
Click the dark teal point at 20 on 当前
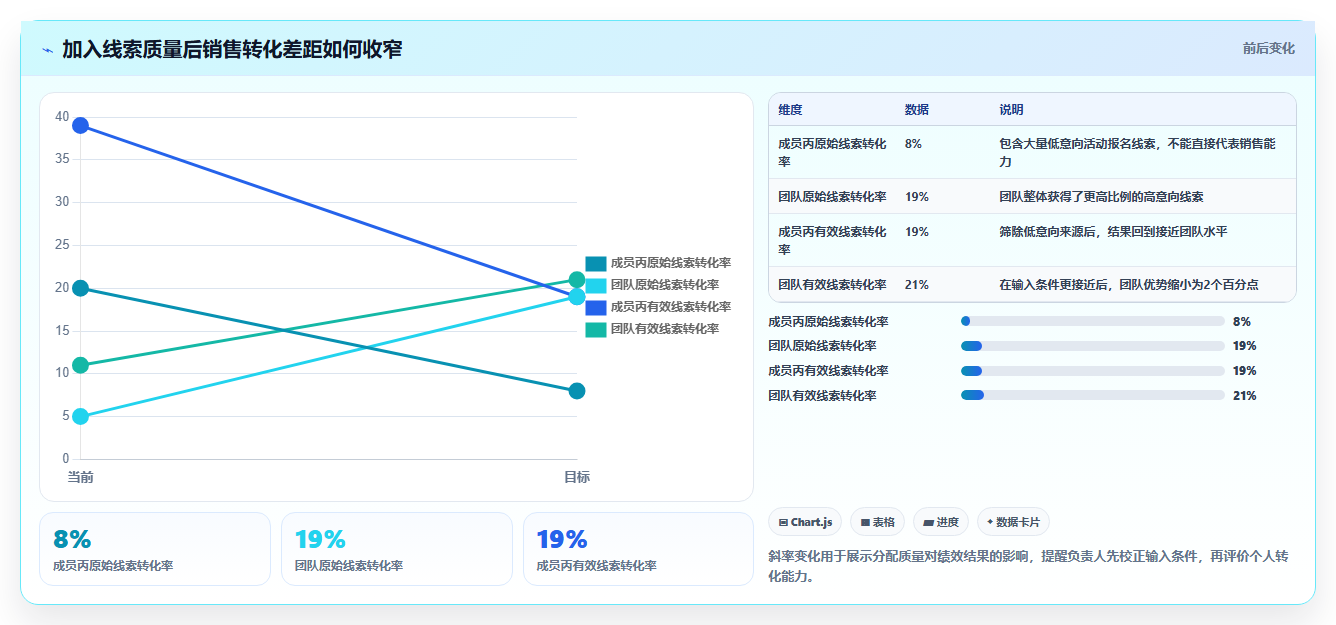point(80,288)
